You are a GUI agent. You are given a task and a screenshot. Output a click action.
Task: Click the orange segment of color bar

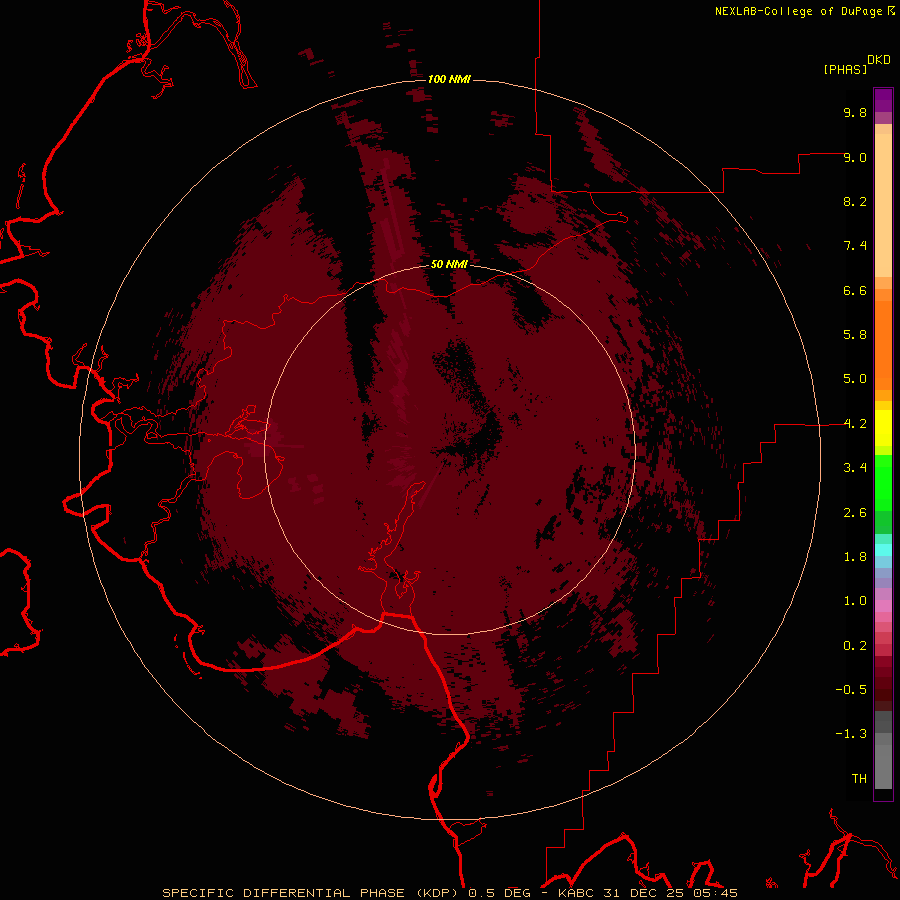[x=883, y=345]
